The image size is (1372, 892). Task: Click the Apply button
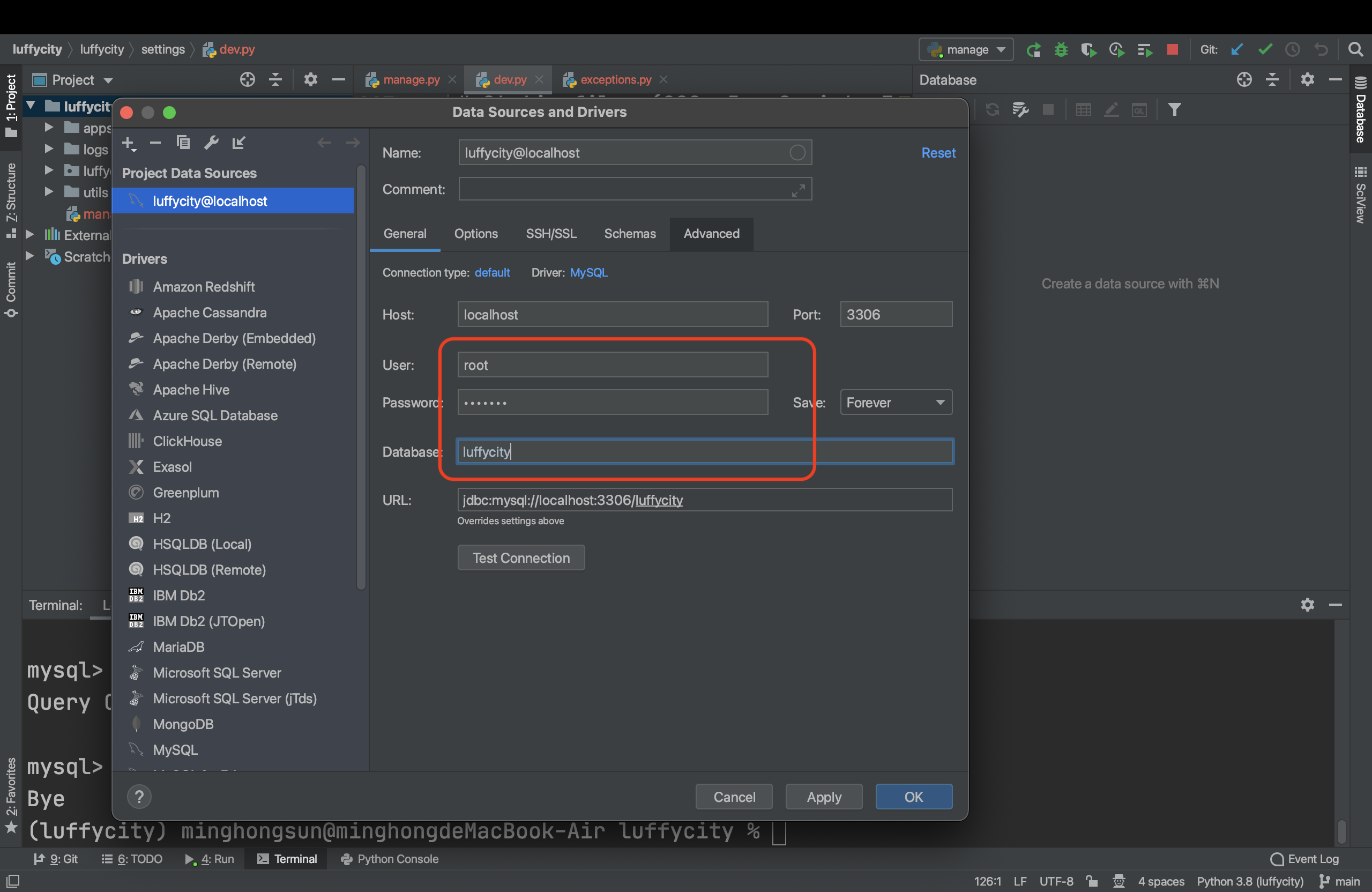pos(824,796)
